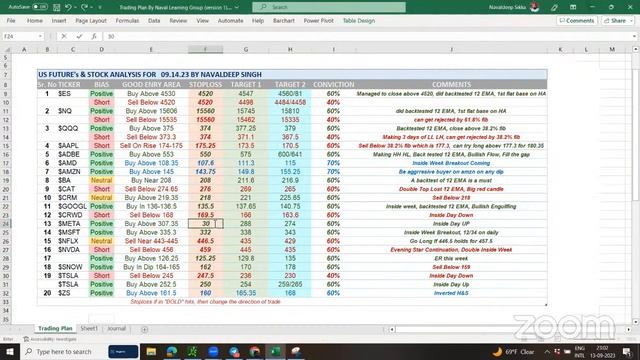
Task: Click the Save icon in title bar
Action: tap(56, 7)
